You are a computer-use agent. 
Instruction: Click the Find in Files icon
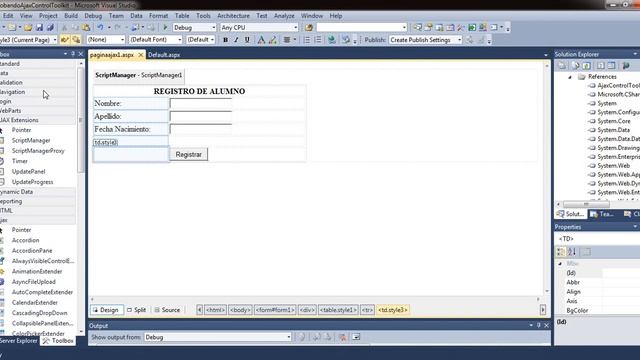tap(309, 27)
